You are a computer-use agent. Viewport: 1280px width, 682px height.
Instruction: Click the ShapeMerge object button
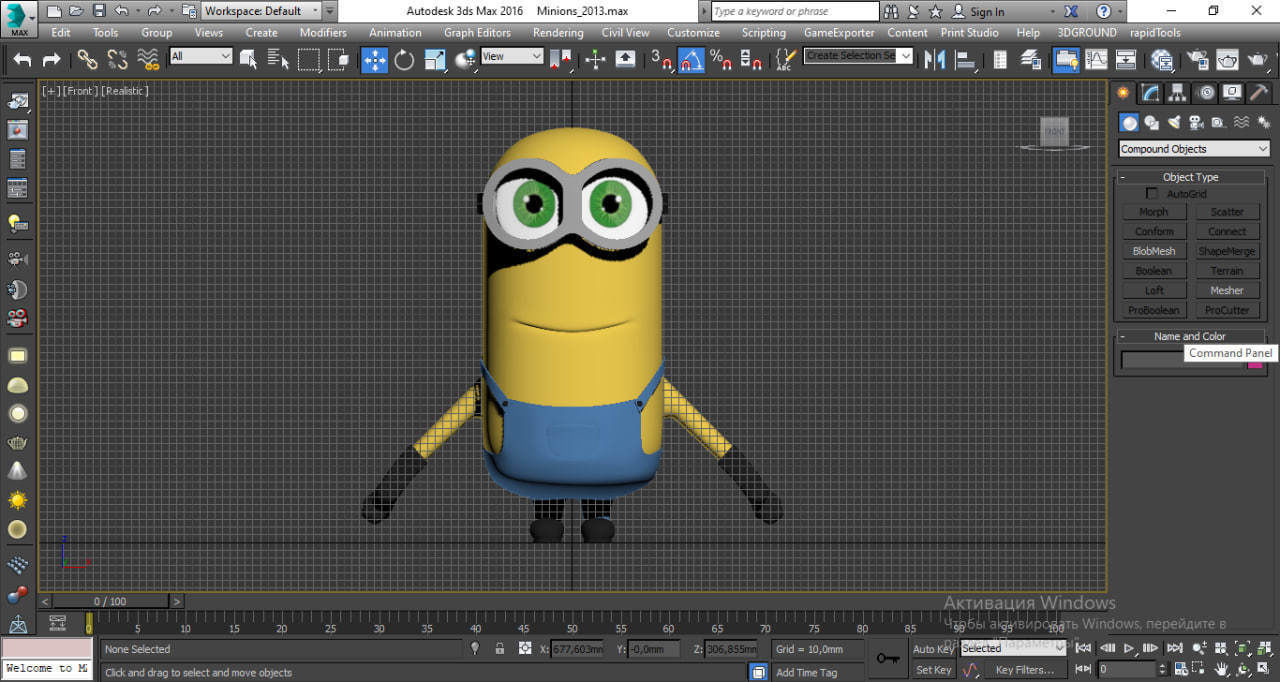coord(1227,251)
